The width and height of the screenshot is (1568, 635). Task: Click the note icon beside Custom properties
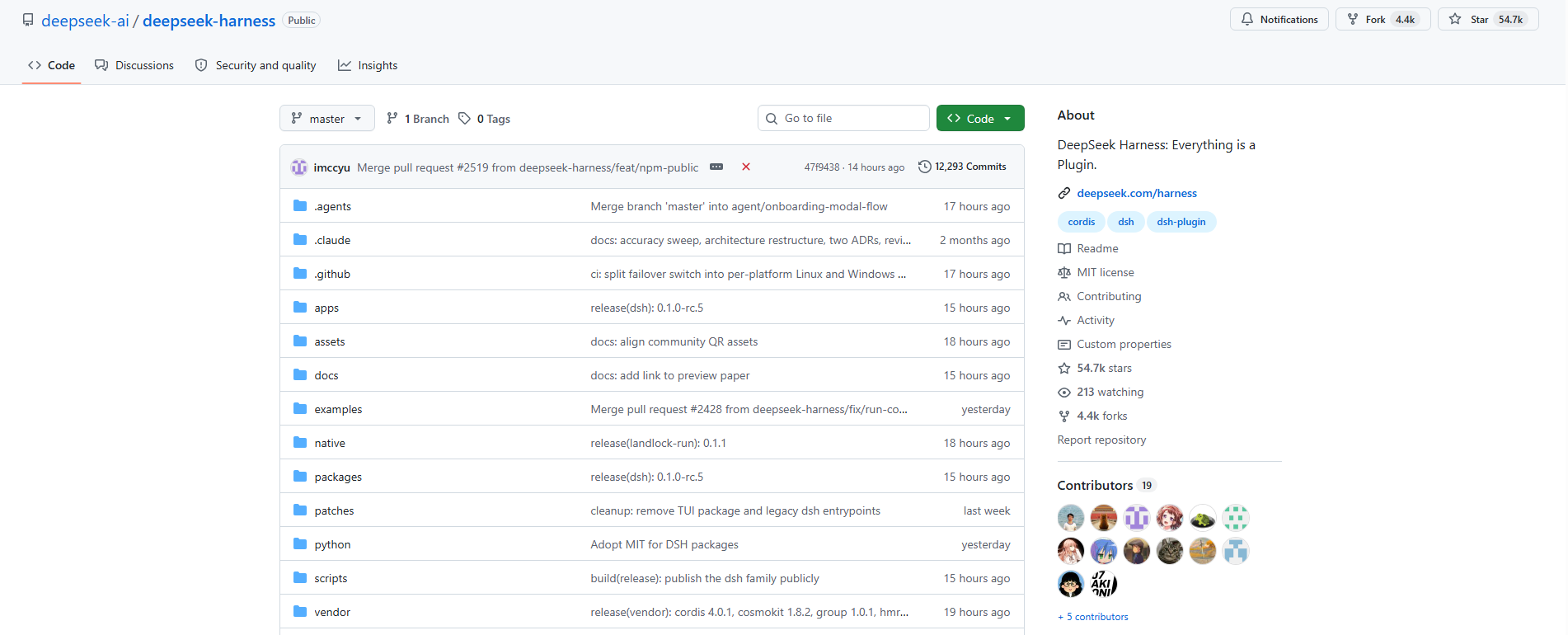[1064, 345]
